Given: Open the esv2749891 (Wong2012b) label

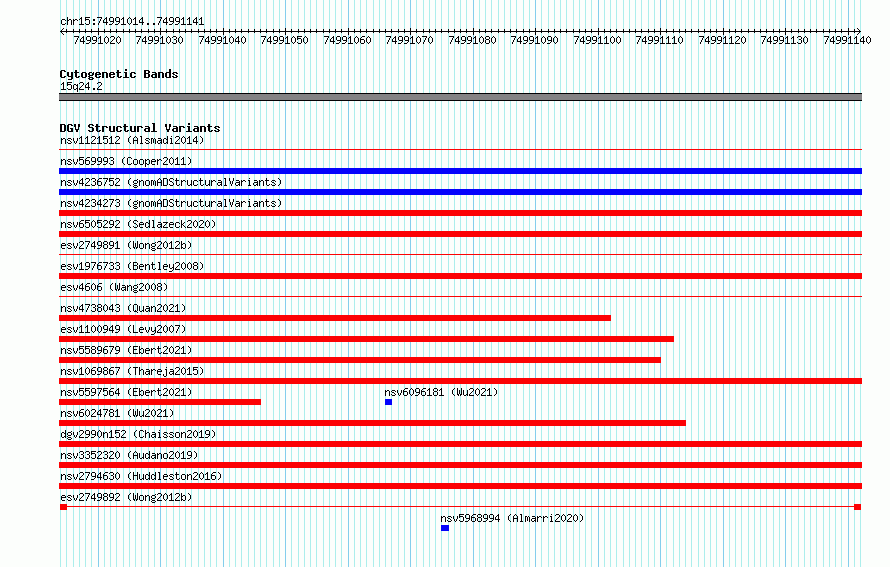Looking at the screenshot, I should (x=126, y=245).
